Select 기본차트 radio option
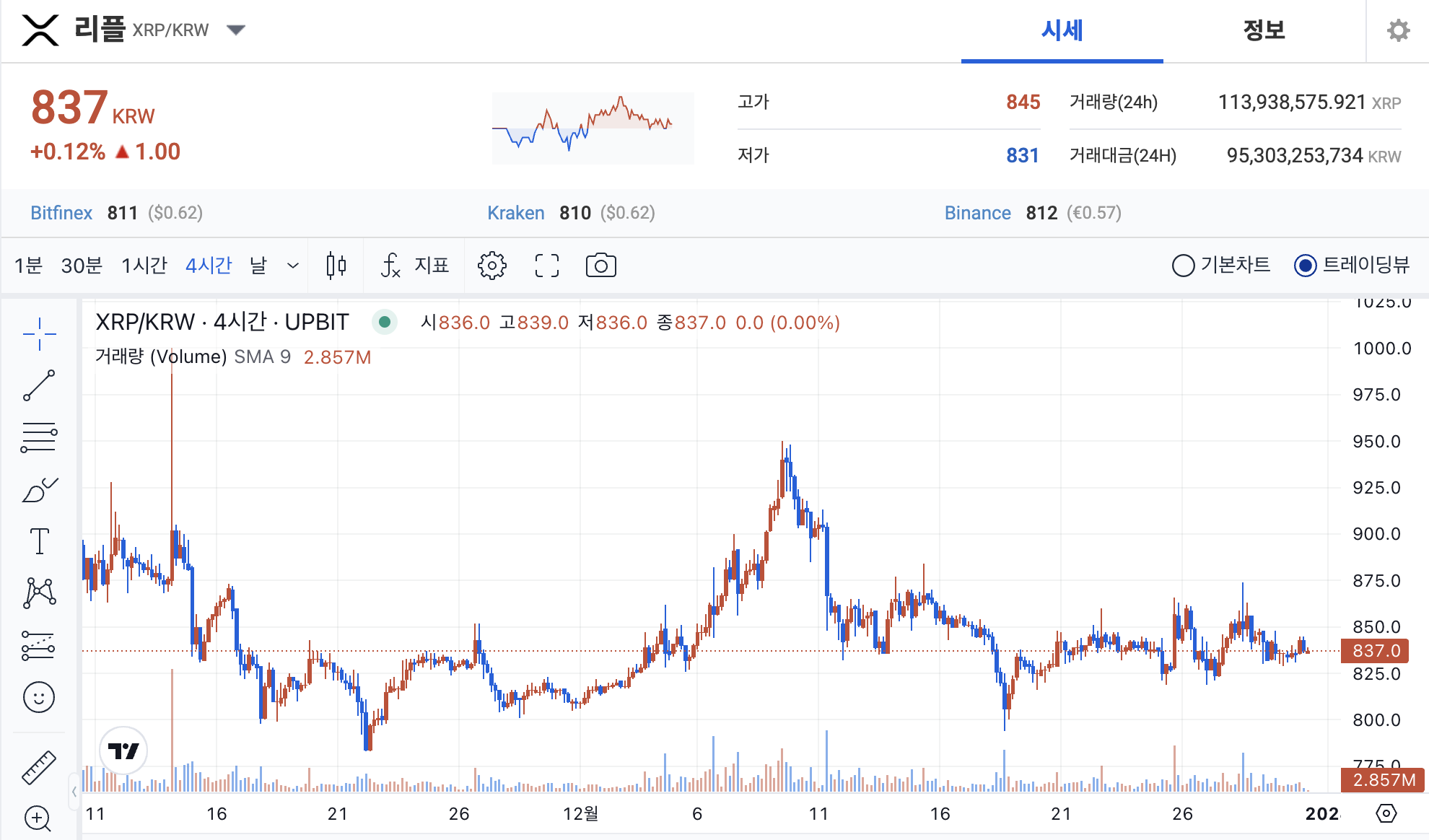1429x840 pixels. (1184, 266)
